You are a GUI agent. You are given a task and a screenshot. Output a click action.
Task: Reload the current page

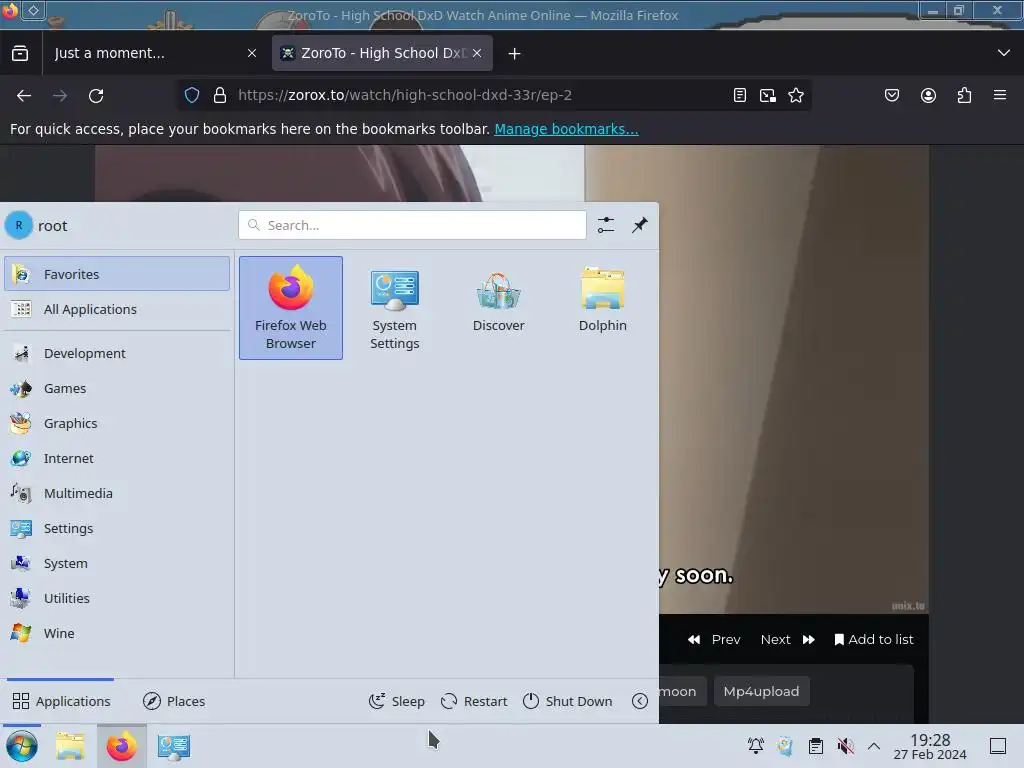96,95
